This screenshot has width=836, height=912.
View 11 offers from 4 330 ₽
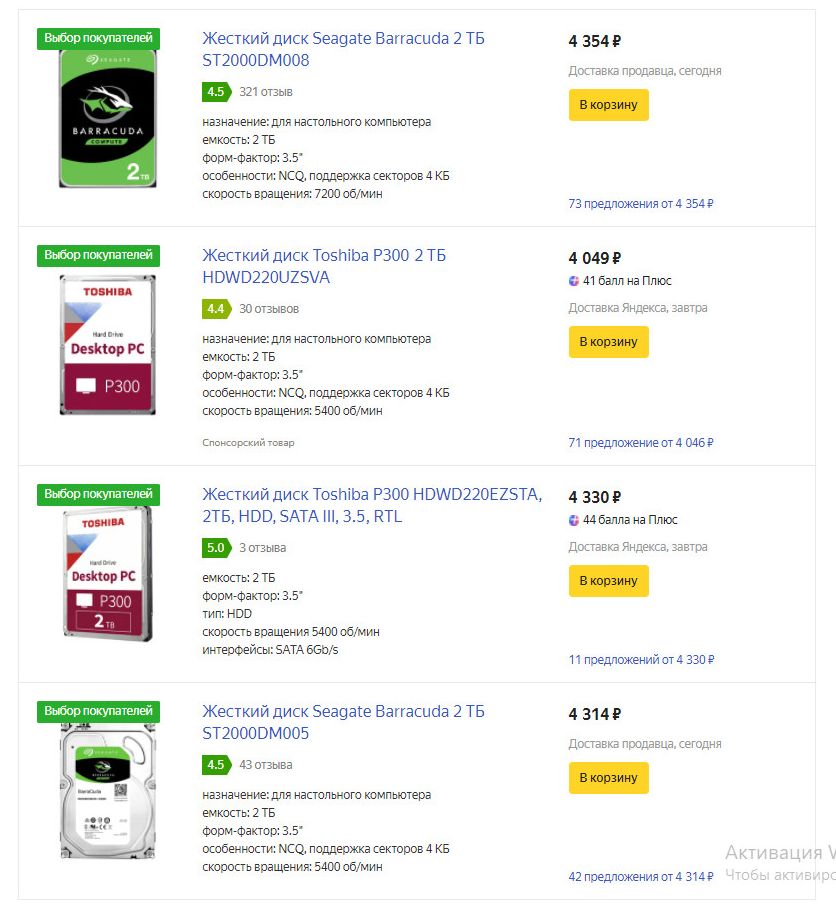click(x=641, y=660)
